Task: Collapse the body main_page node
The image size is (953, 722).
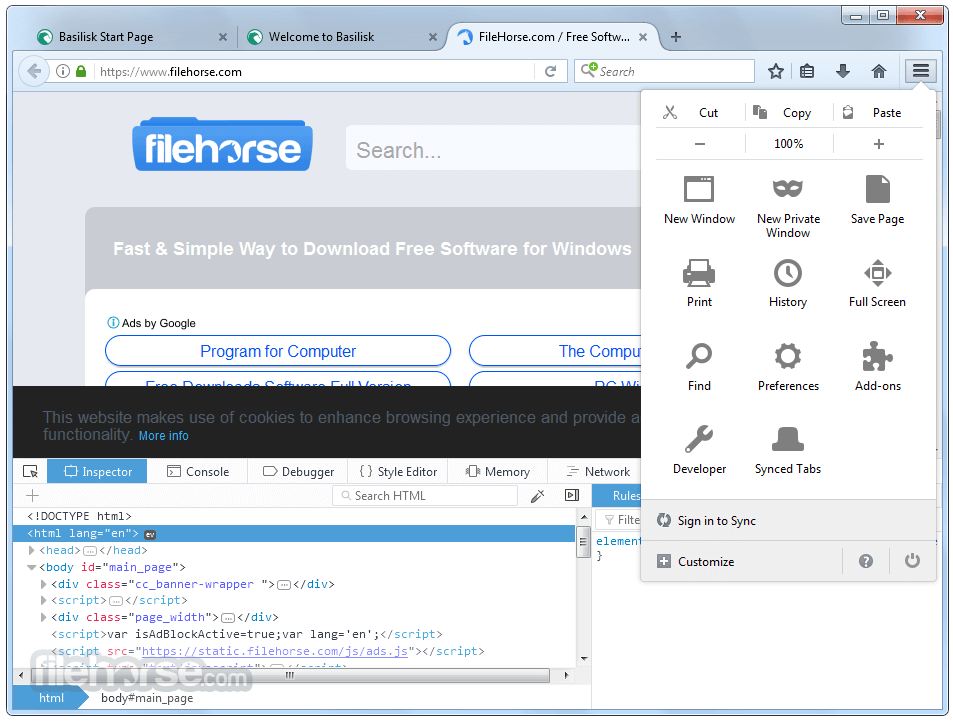Action: [x=32, y=568]
